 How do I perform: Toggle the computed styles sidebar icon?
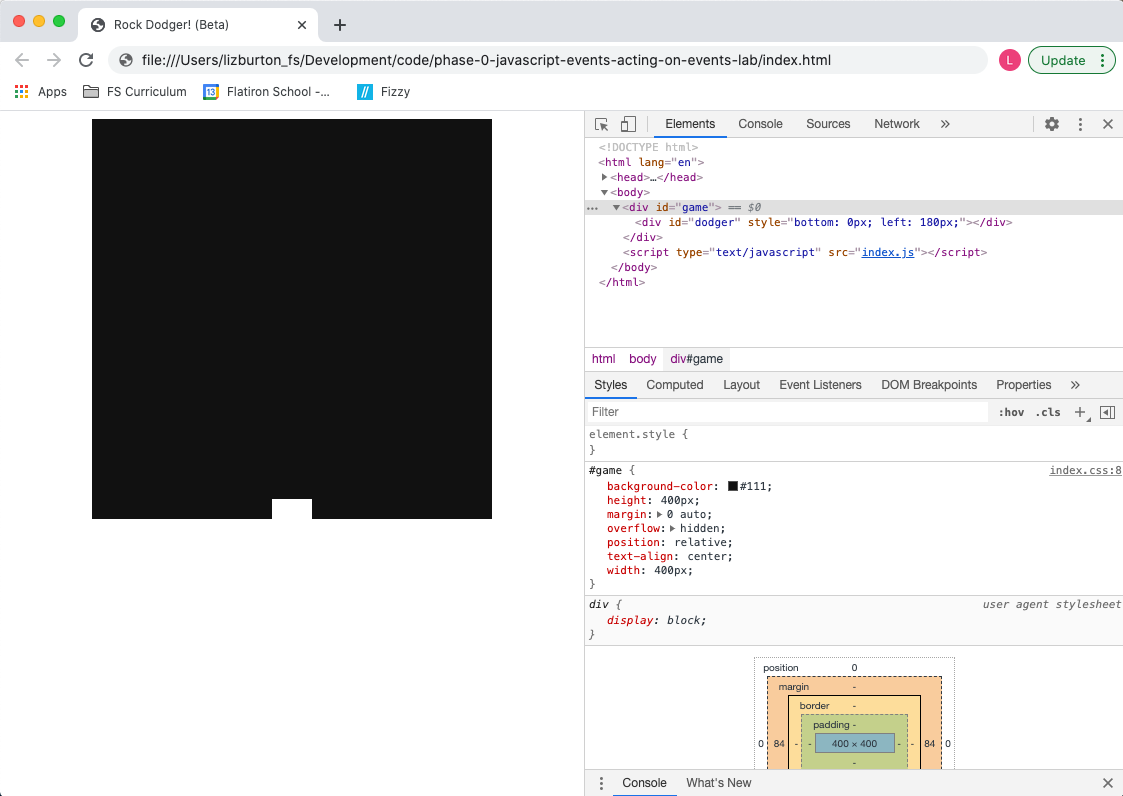(x=1107, y=412)
